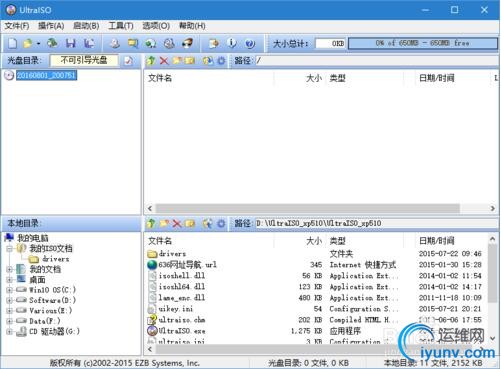Click the New image toolbar icon
The image size is (501, 369).
point(12,43)
